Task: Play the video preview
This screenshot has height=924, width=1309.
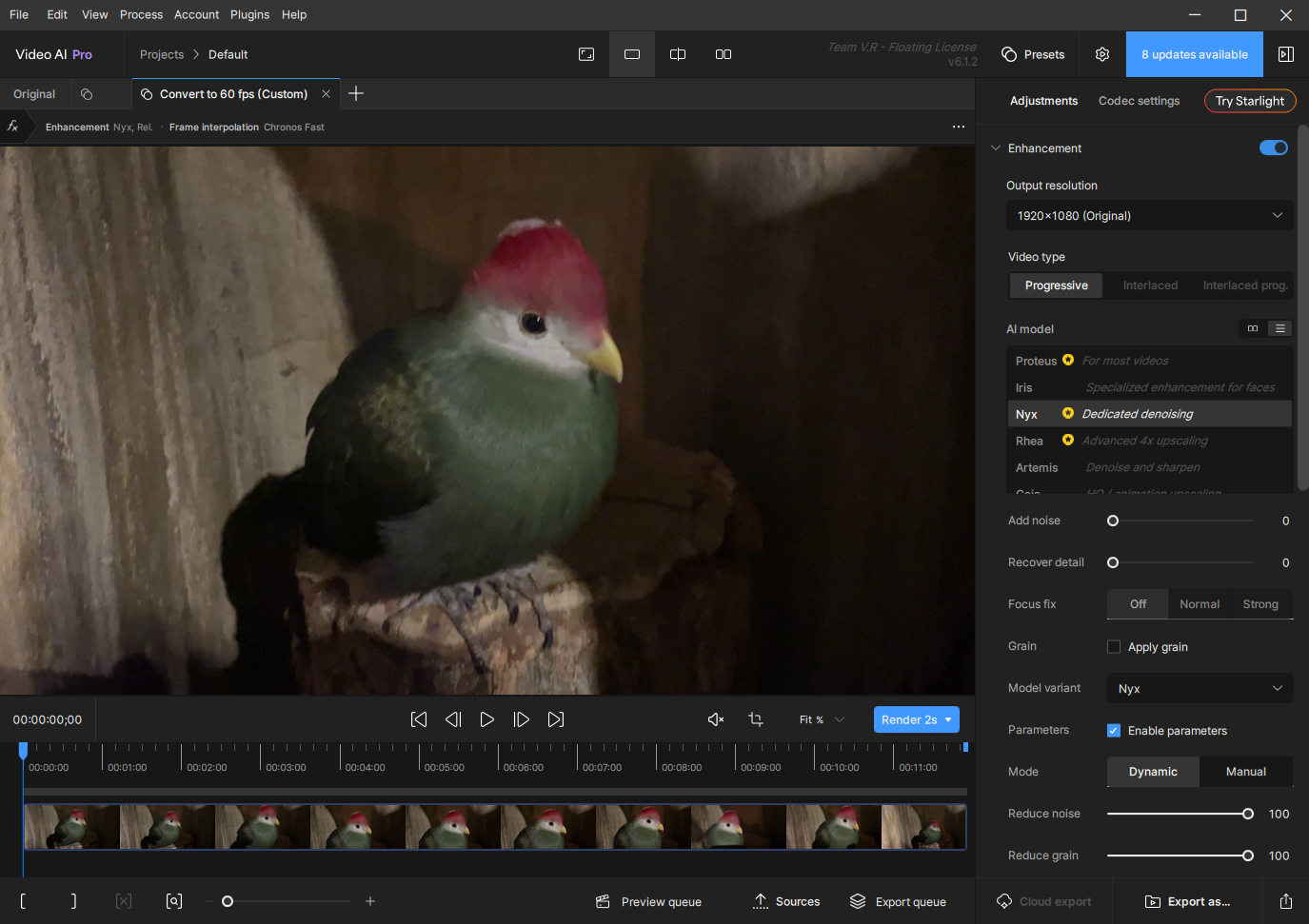Action: coord(487,719)
